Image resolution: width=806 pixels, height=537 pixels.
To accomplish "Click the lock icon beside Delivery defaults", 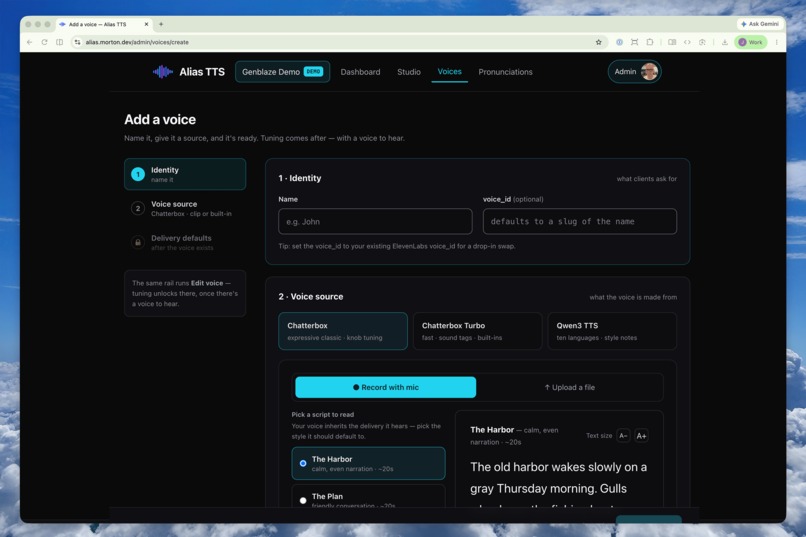I will click(138, 242).
